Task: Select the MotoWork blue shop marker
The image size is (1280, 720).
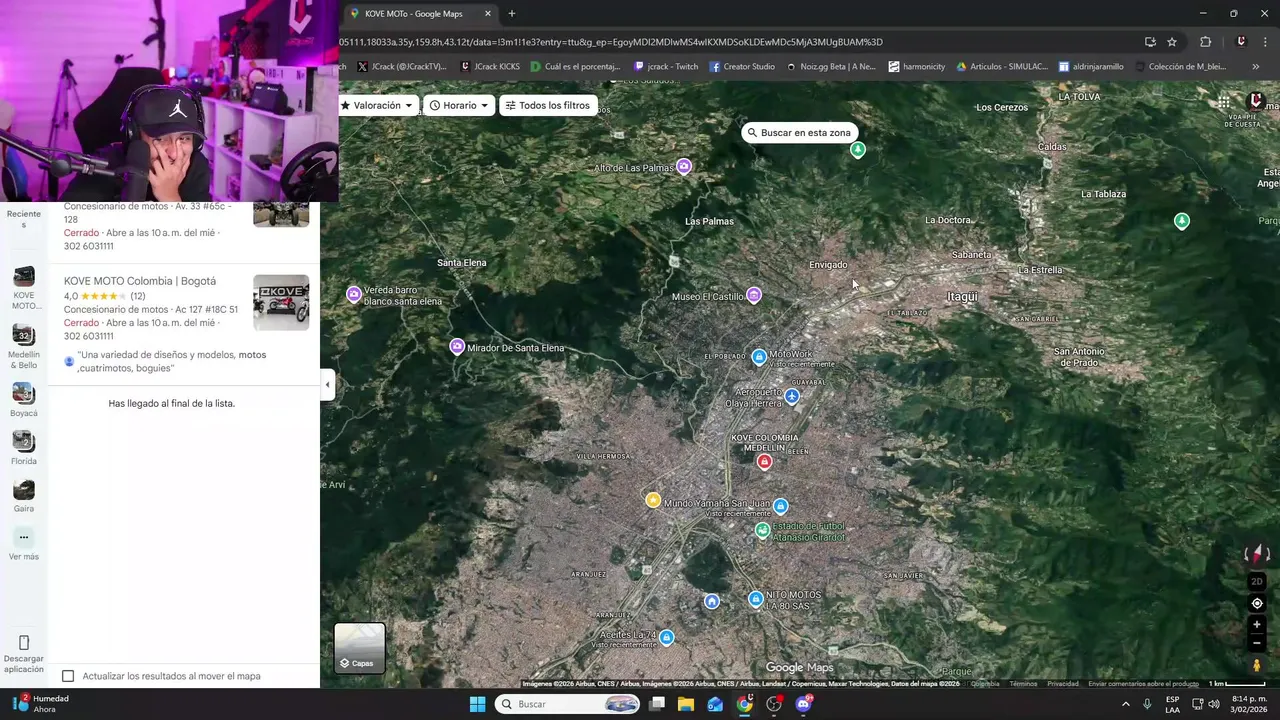Action: (759, 357)
